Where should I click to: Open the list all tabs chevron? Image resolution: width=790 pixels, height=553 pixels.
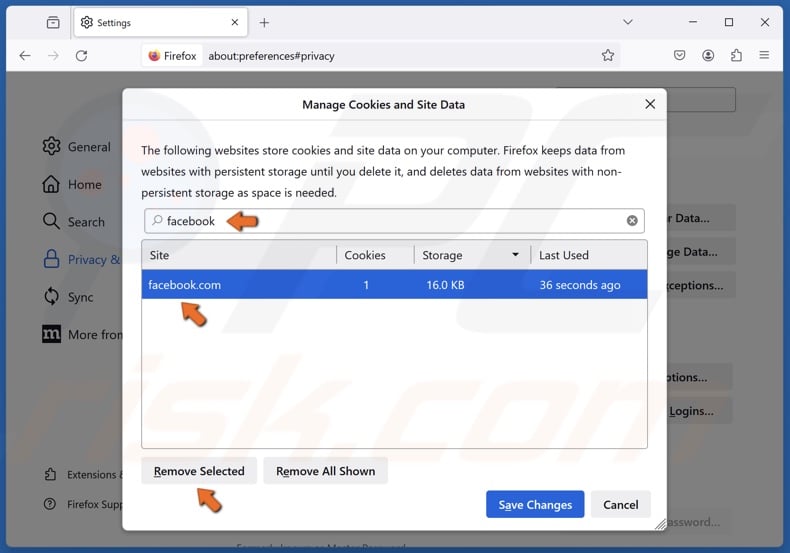[628, 22]
